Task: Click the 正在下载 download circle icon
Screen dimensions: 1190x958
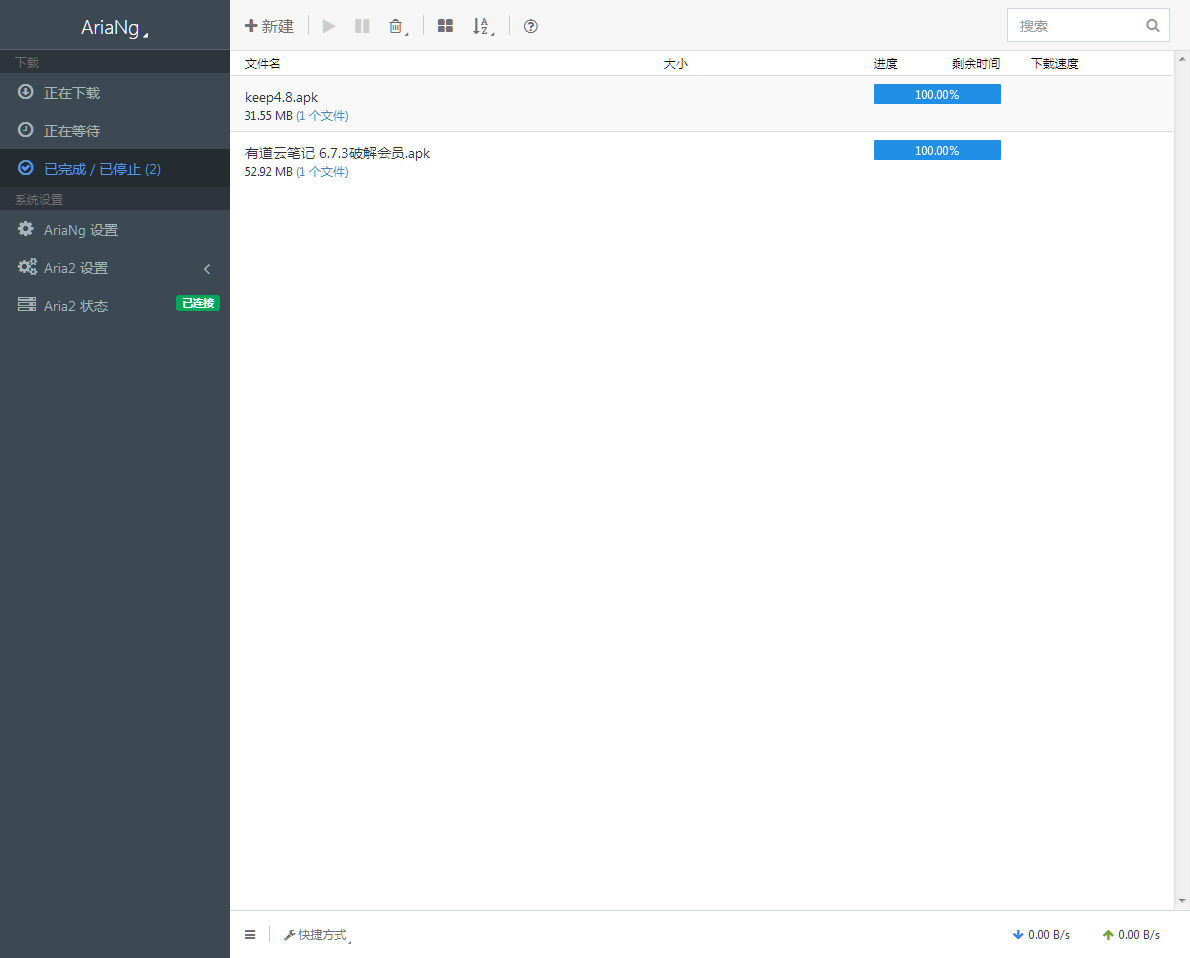Action: 26,92
